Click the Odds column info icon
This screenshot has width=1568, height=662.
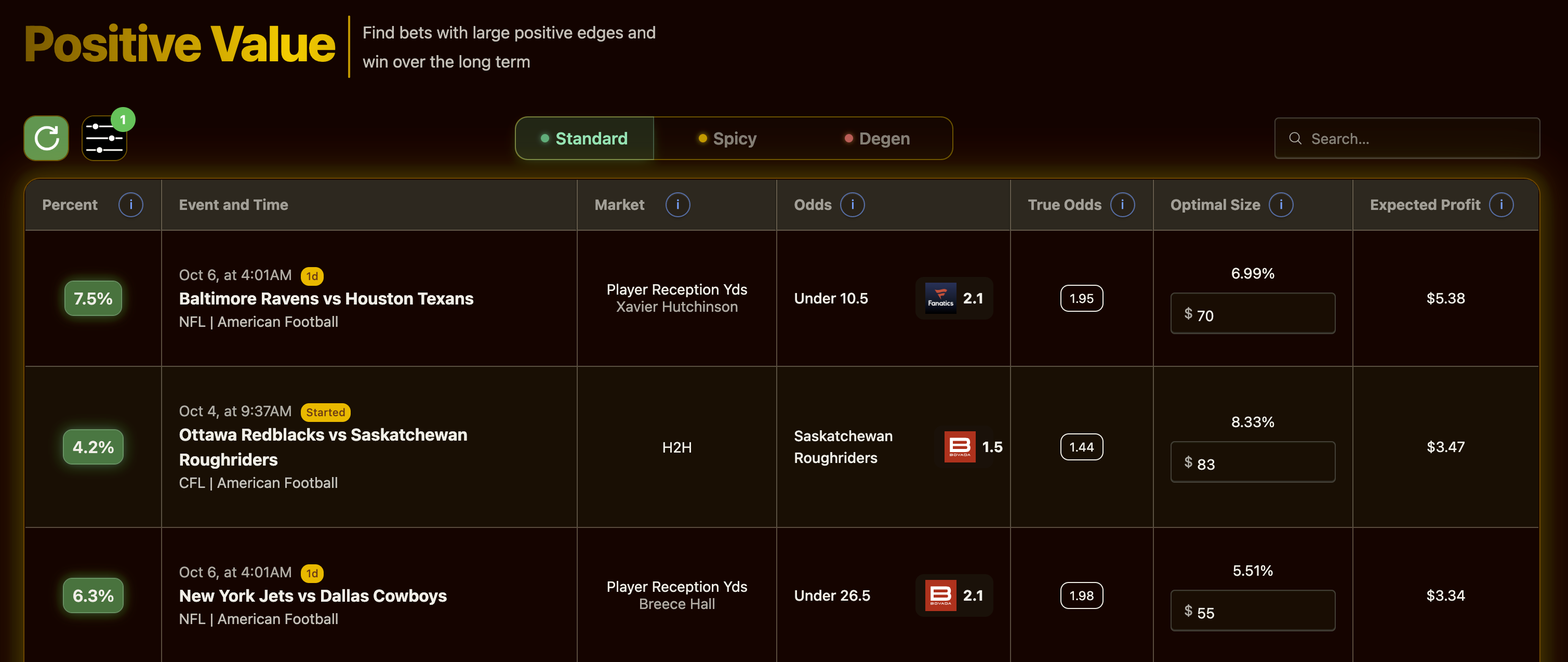pos(852,205)
